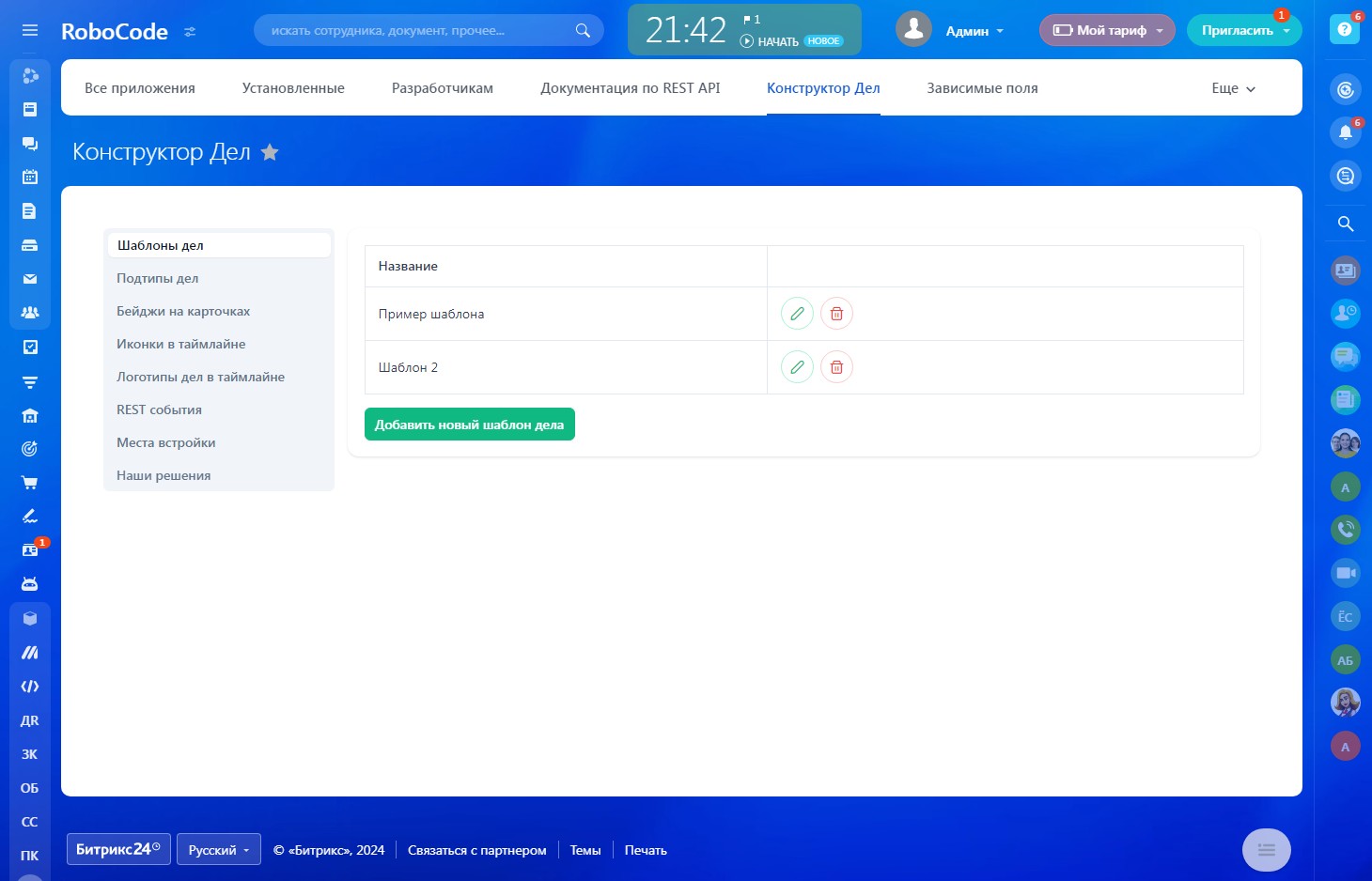Click magnifier search icon in right panel

tap(1345, 224)
